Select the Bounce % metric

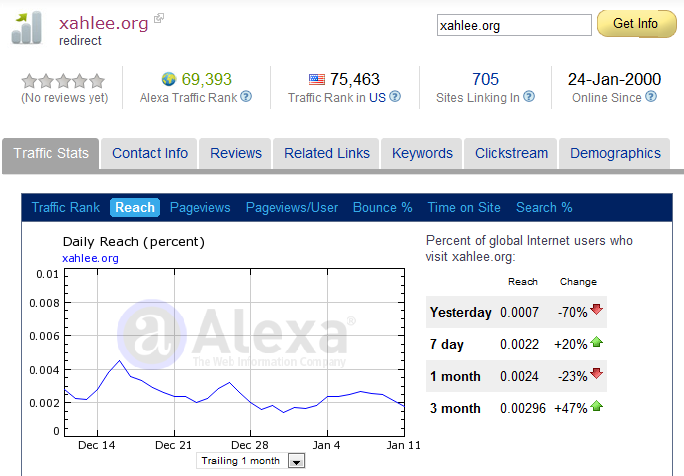(x=383, y=207)
